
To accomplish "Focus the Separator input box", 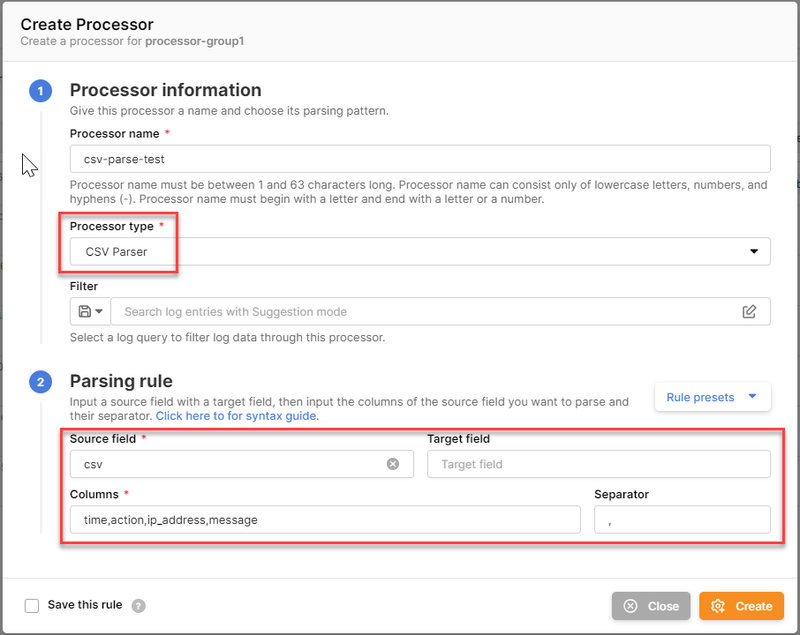I will click(x=682, y=519).
